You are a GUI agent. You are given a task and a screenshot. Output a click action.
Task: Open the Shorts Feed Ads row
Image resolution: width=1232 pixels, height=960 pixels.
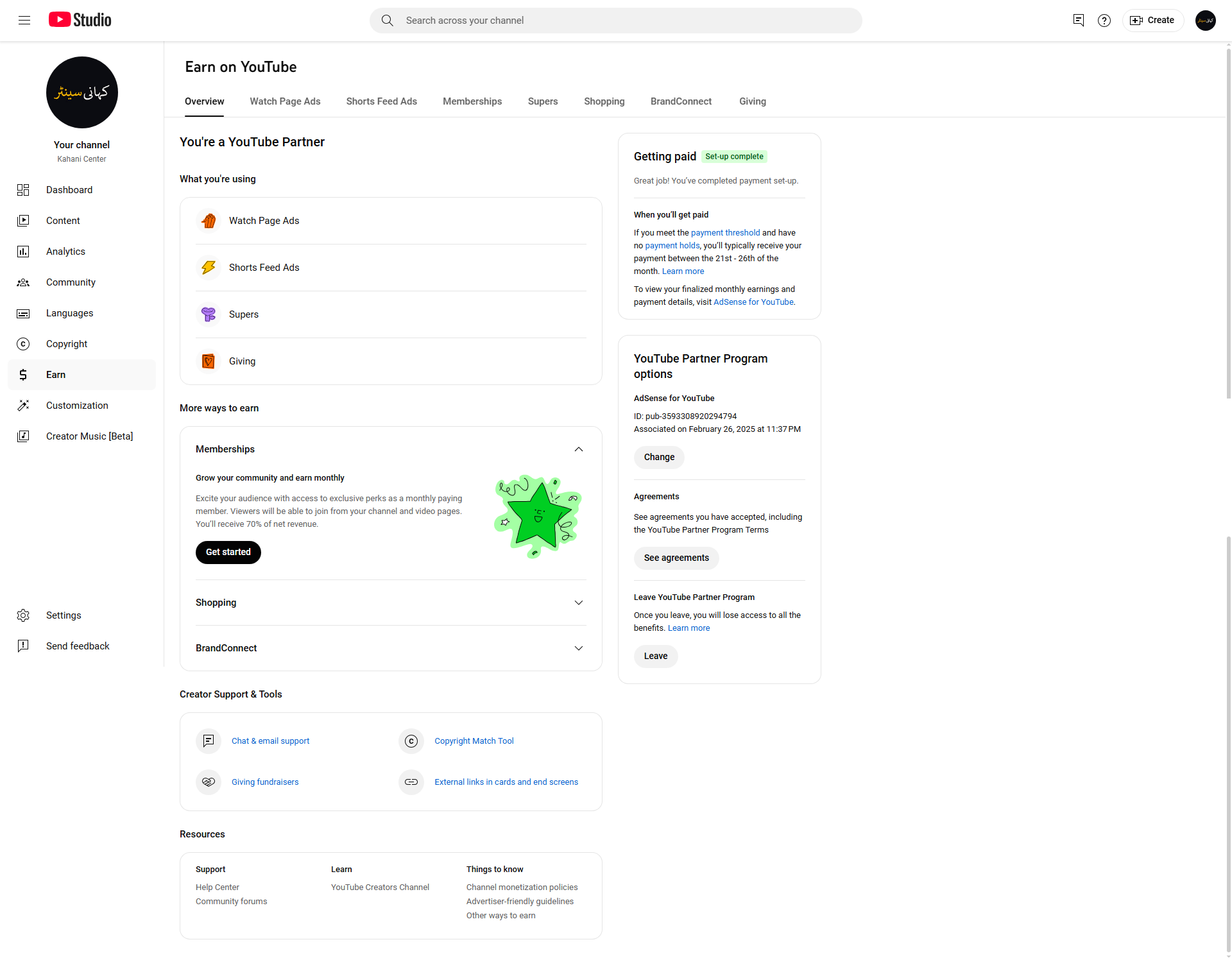click(x=391, y=268)
